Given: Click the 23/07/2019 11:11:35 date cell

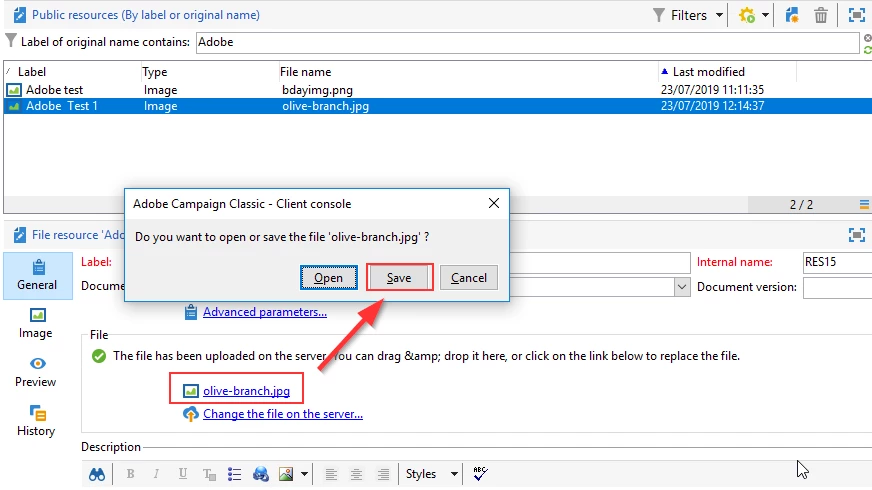Looking at the screenshot, I should (x=712, y=90).
